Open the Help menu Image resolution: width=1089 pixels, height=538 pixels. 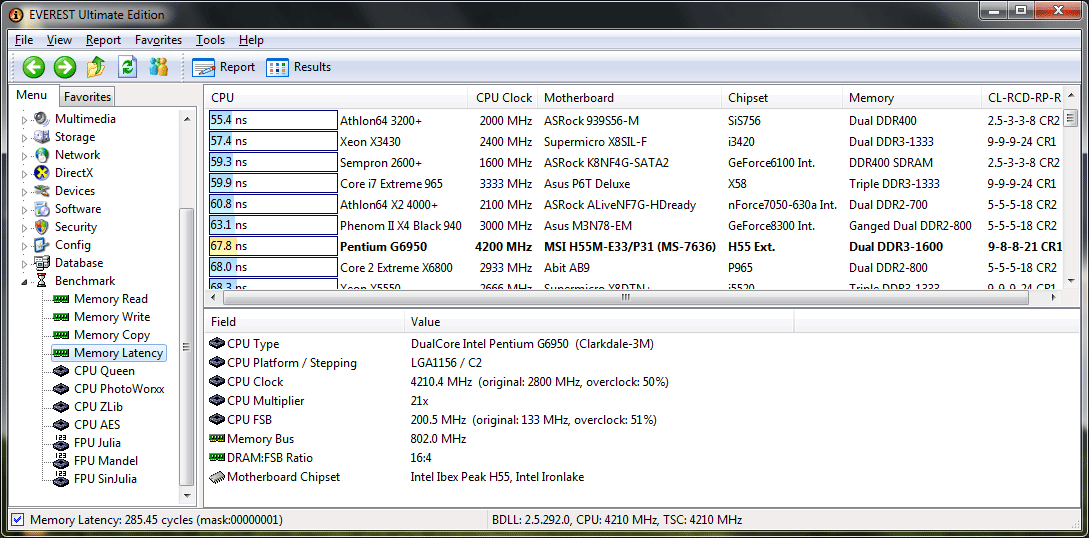(x=251, y=40)
